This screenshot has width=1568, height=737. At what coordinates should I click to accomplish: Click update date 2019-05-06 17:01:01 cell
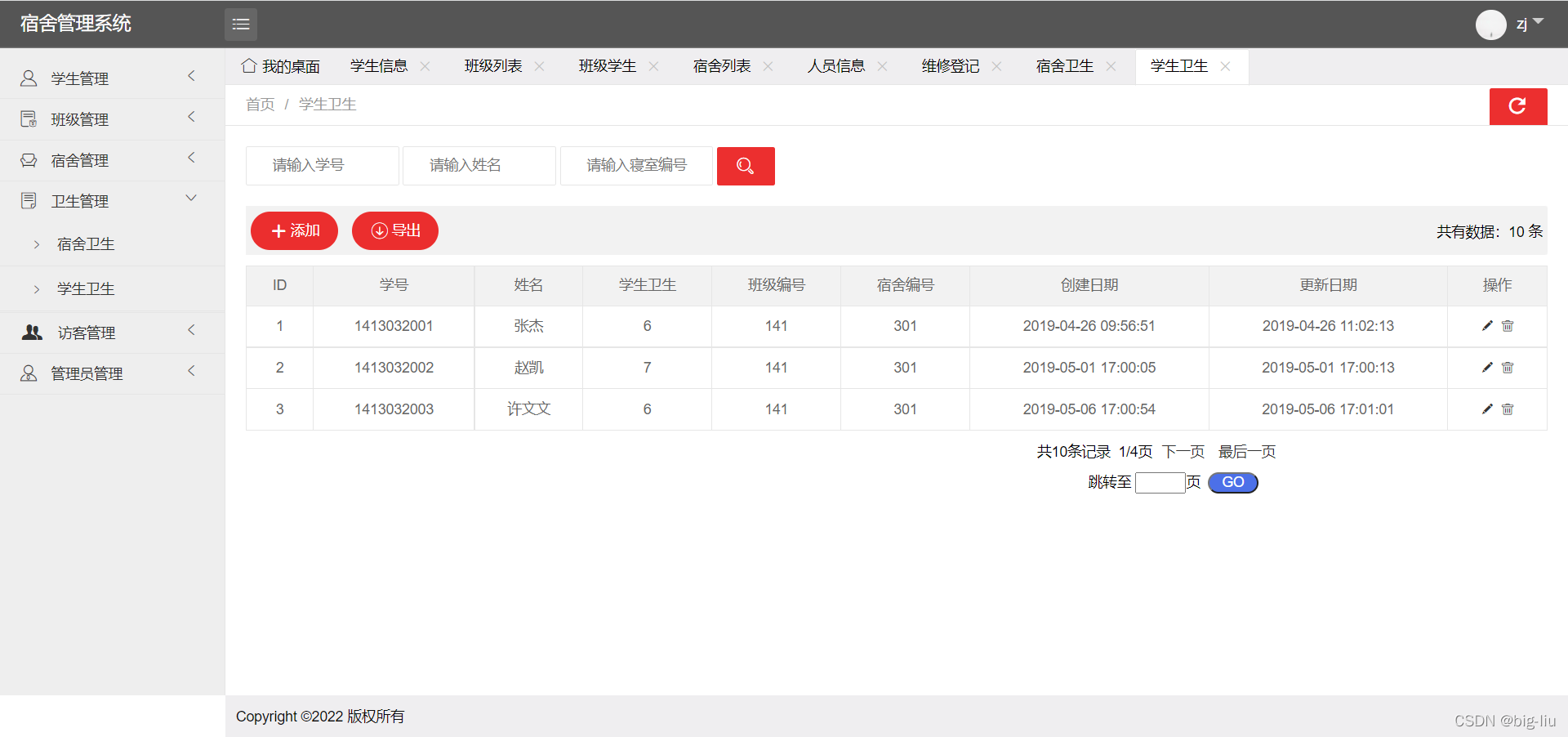(1328, 409)
